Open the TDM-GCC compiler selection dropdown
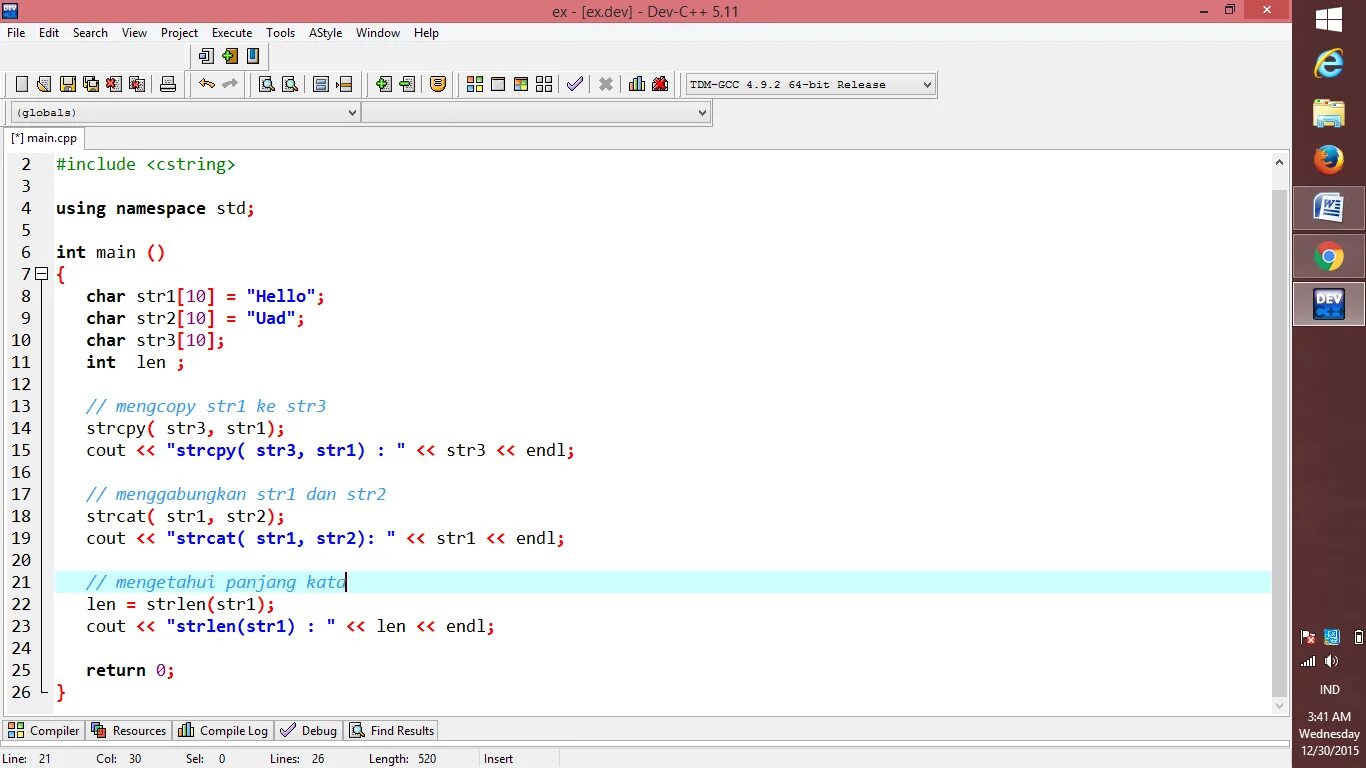Screen dimensions: 1366x768 click(x=811, y=84)
